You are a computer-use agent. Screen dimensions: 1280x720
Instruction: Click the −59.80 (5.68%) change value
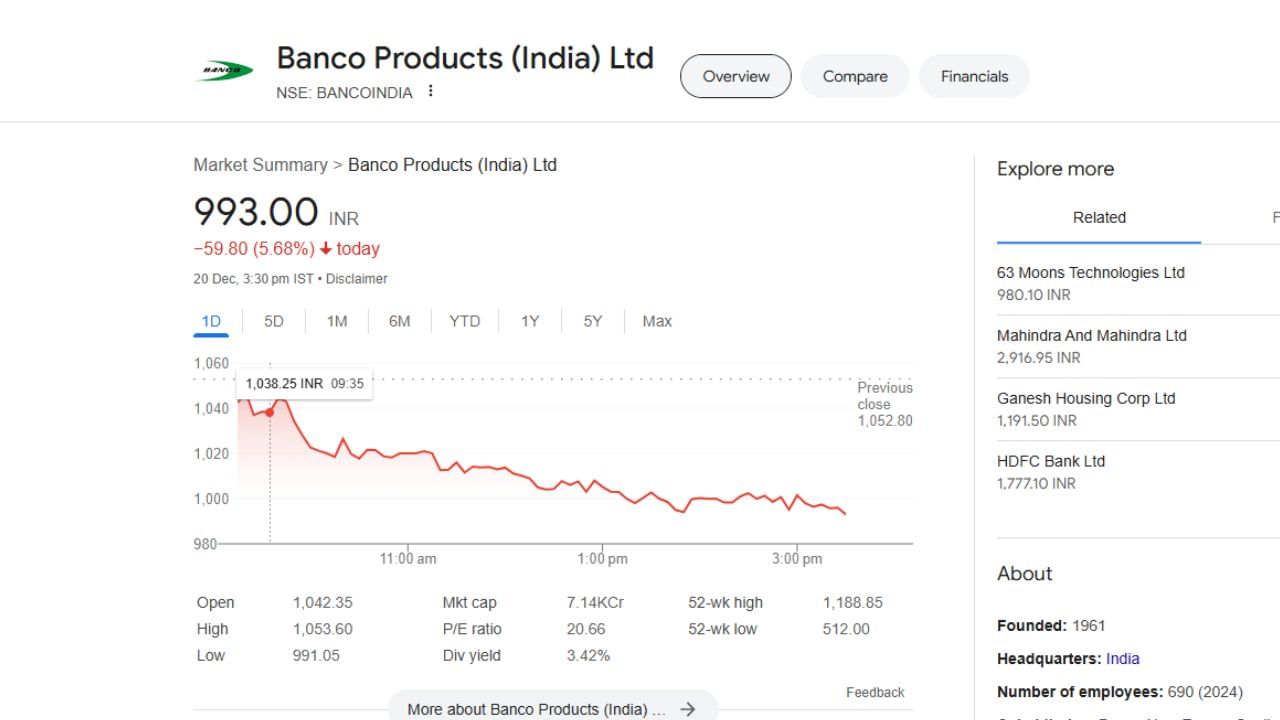pos(253,249)
